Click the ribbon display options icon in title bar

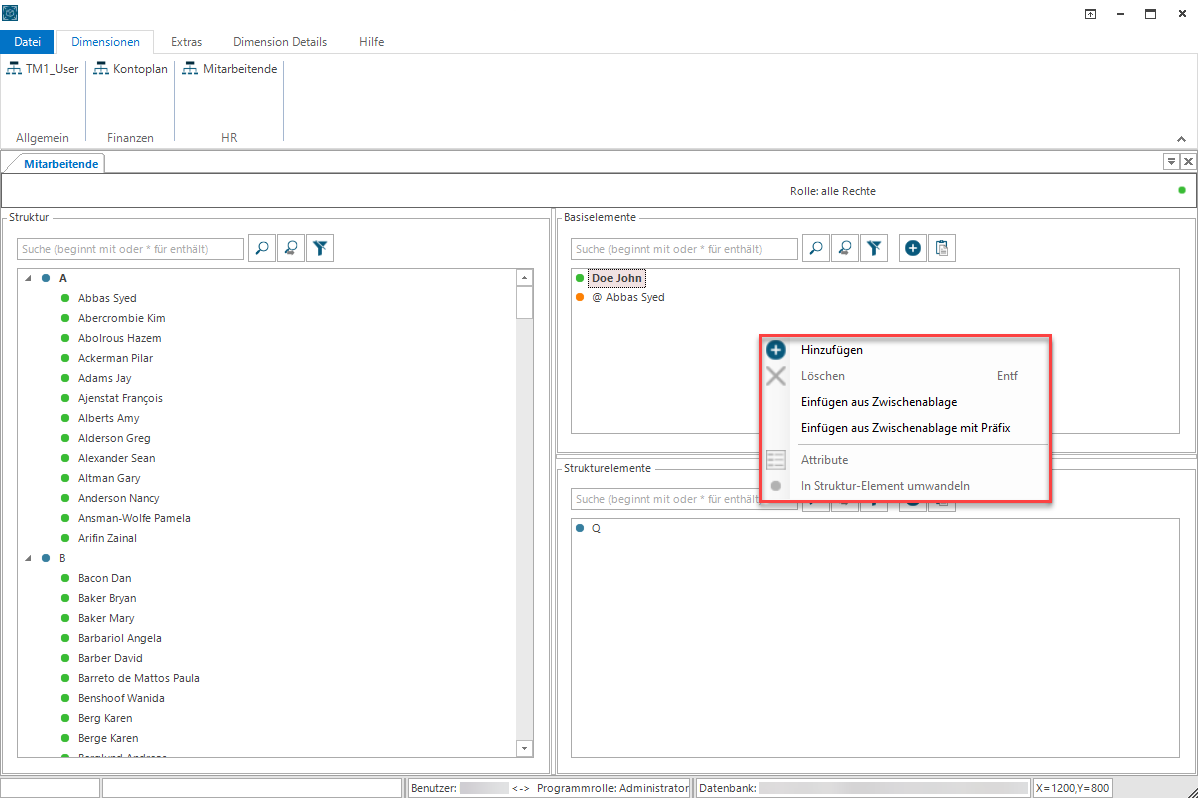(x=1090, y=14)
